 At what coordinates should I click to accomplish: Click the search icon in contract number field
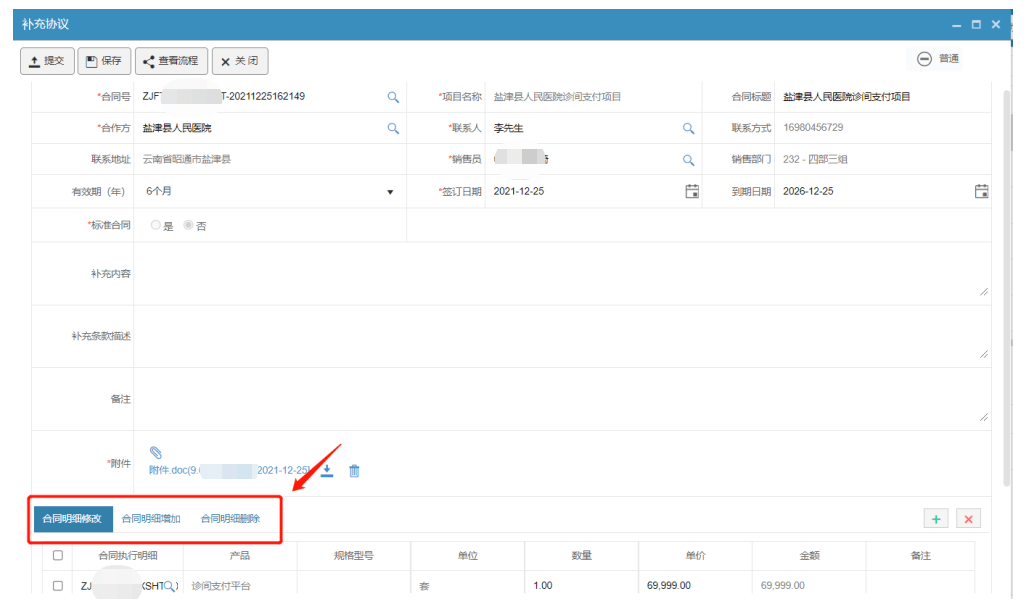click(x=393, y=97)
